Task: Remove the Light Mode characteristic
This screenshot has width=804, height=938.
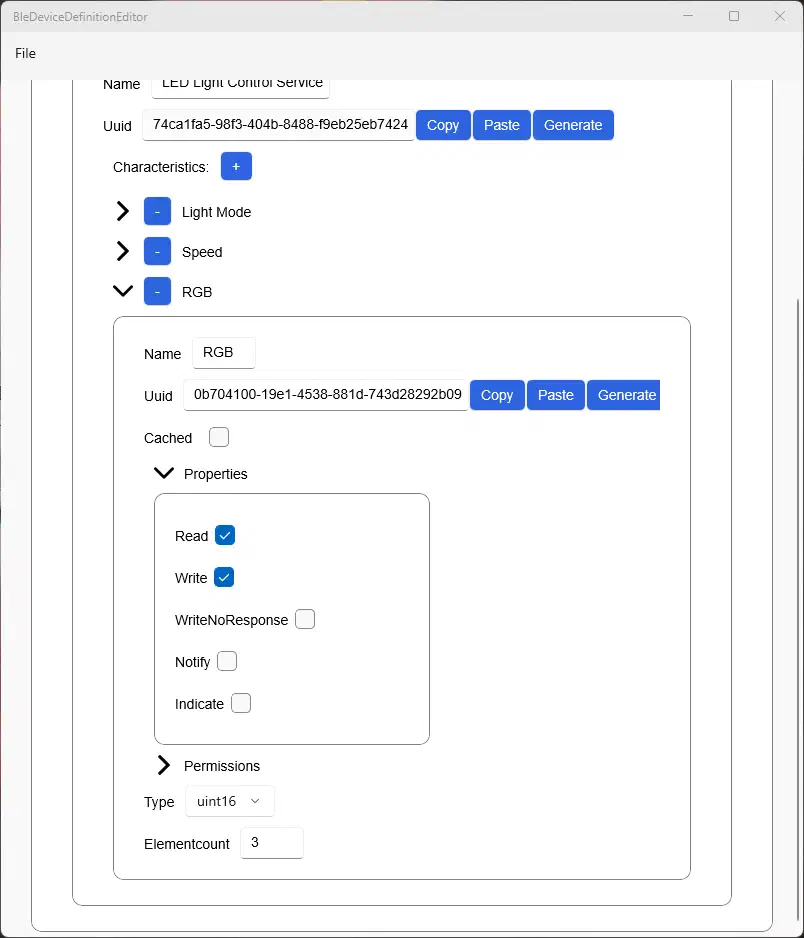Action: [x=157, y=211]
